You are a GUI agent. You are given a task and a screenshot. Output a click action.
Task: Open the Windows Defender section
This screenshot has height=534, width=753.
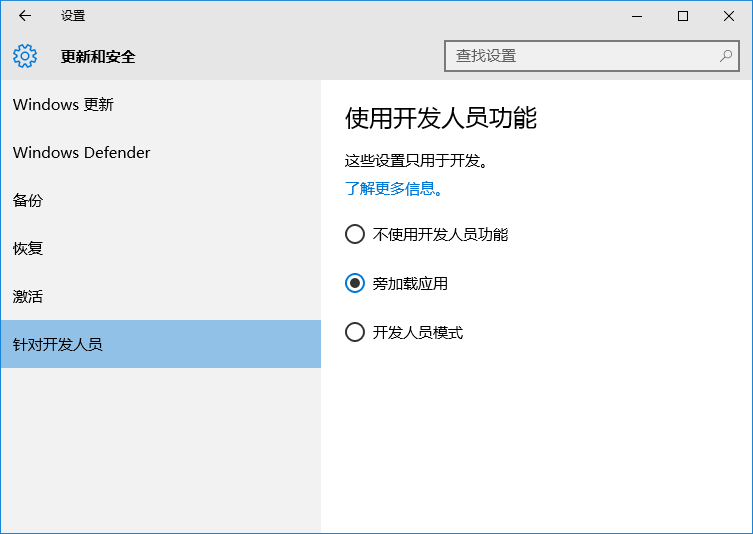click(160, 152)
